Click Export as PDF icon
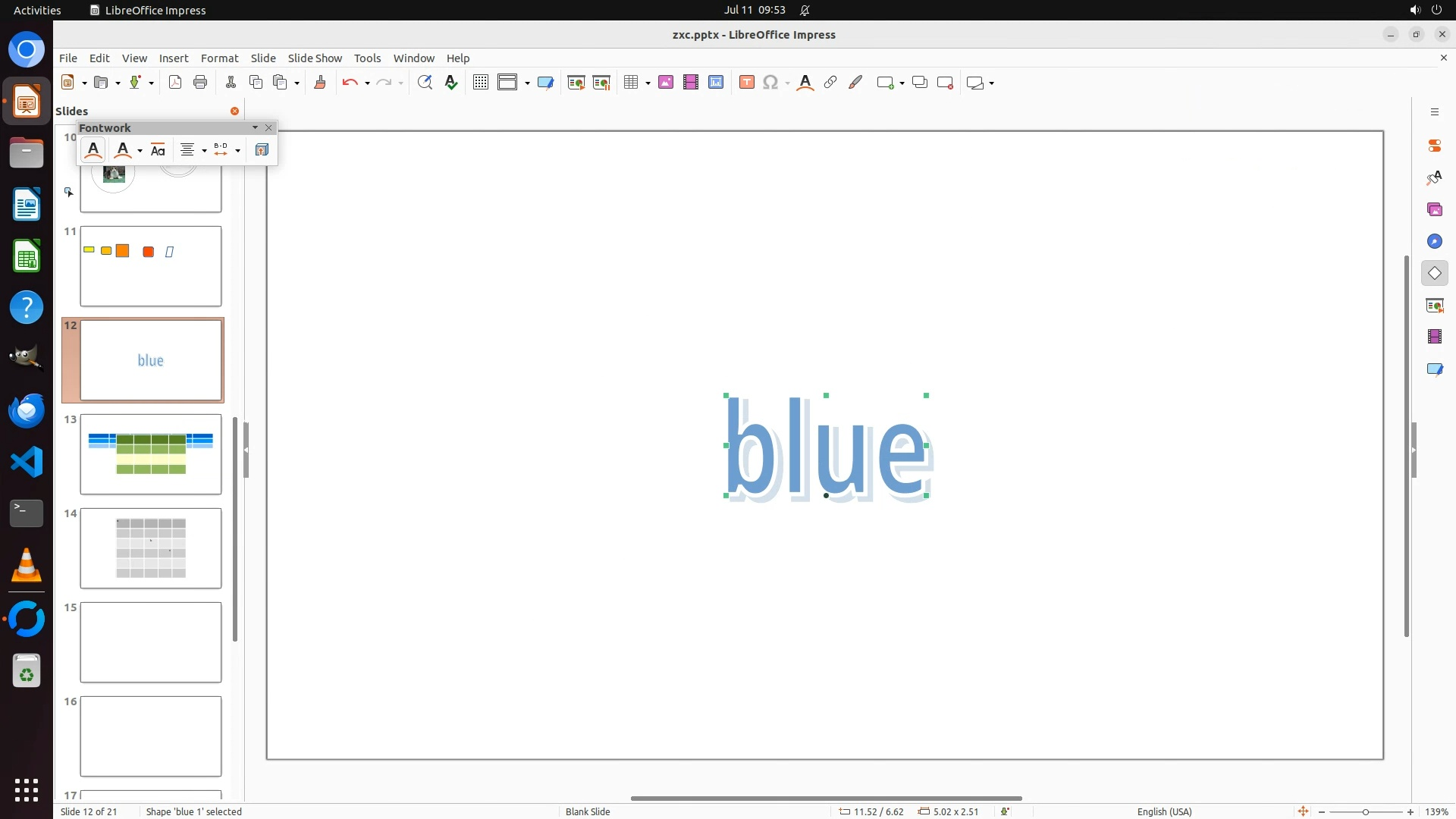1456x819 pixels. tap(175, 83)
